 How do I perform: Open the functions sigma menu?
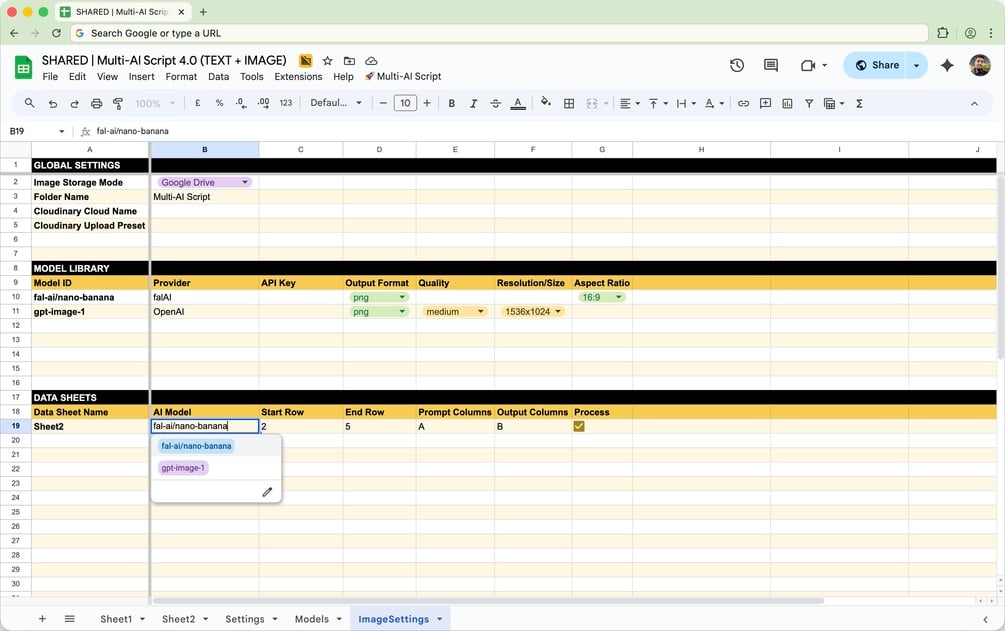tap(859, 103)
